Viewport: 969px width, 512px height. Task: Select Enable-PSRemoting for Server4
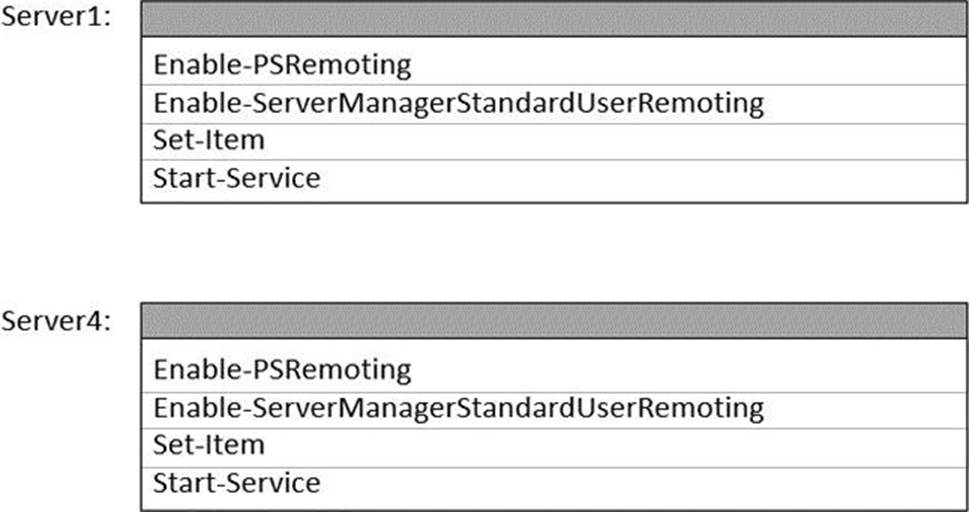click(282, 369)
